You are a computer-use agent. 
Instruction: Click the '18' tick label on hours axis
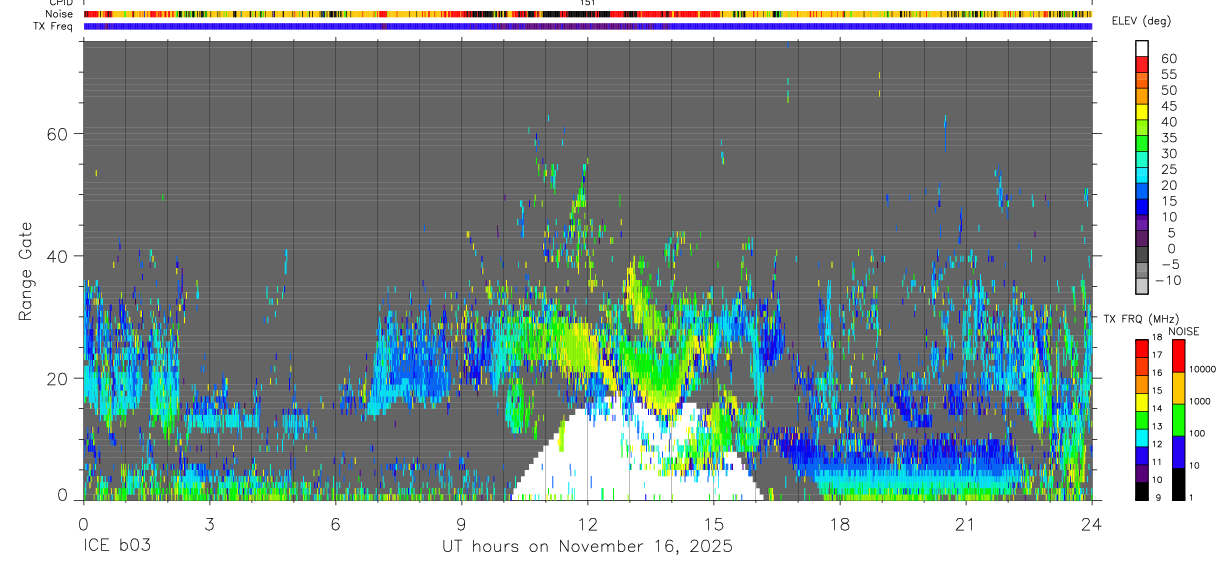tap(840, 523)
